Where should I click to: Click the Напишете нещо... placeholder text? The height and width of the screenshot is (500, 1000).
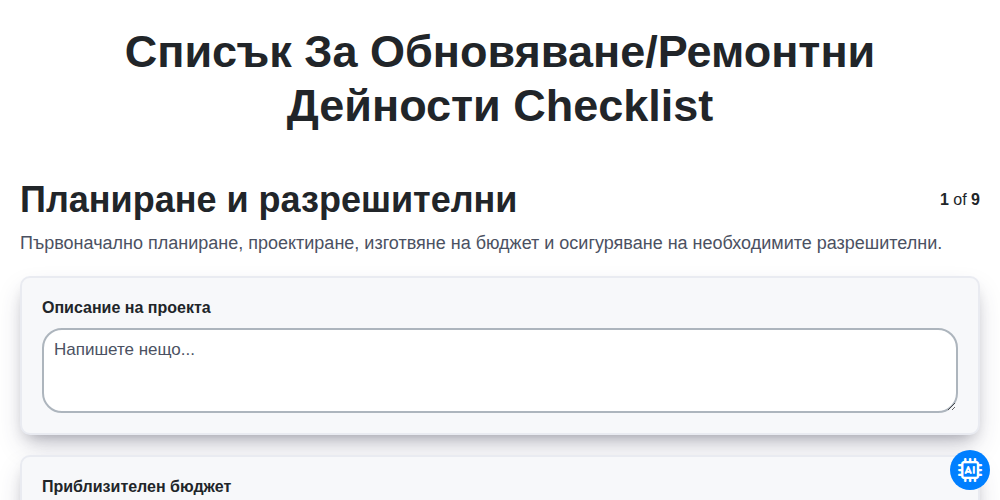point(124,349)
